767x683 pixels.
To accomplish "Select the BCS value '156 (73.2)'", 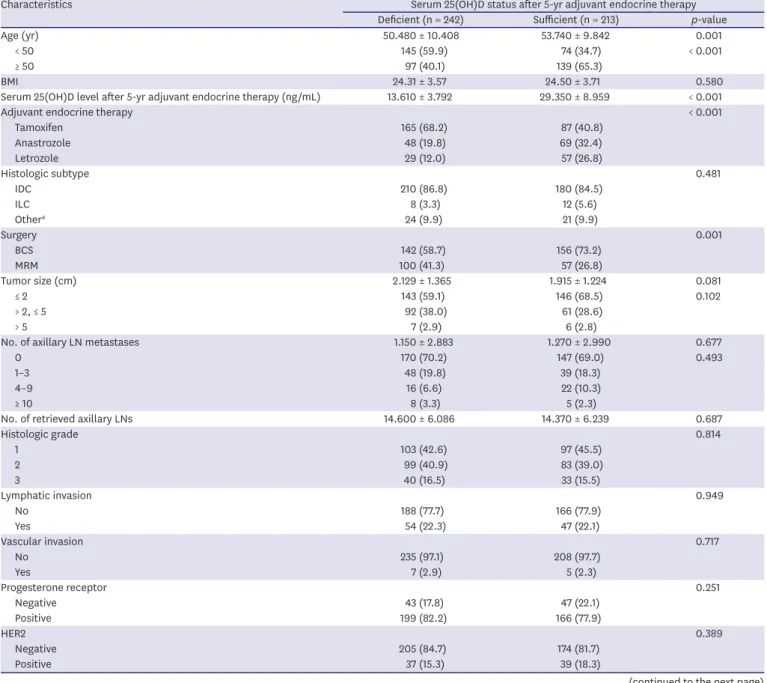I will [x=579, y=250].
